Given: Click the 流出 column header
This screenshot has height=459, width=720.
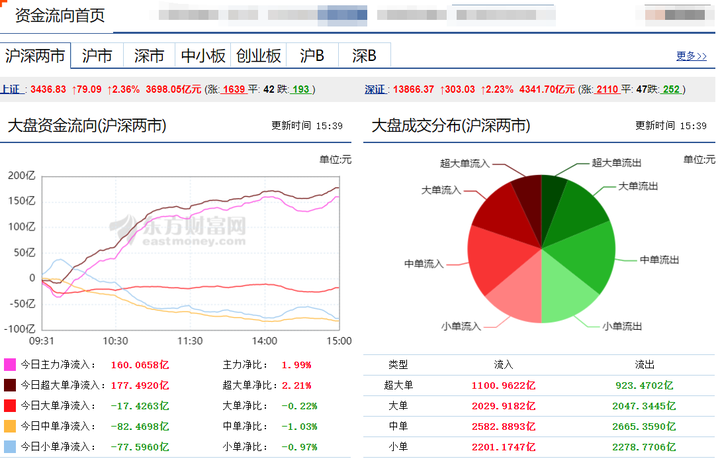Looking at the screenshot, I should point(644,364).
